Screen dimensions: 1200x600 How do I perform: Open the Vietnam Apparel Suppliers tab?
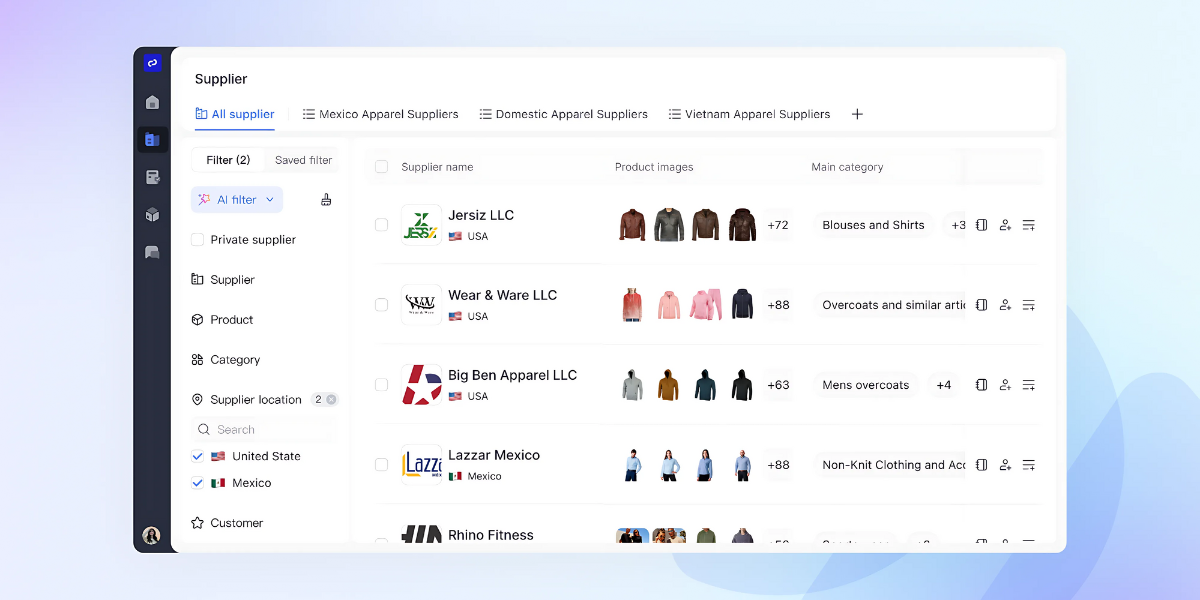click(749, 114)
